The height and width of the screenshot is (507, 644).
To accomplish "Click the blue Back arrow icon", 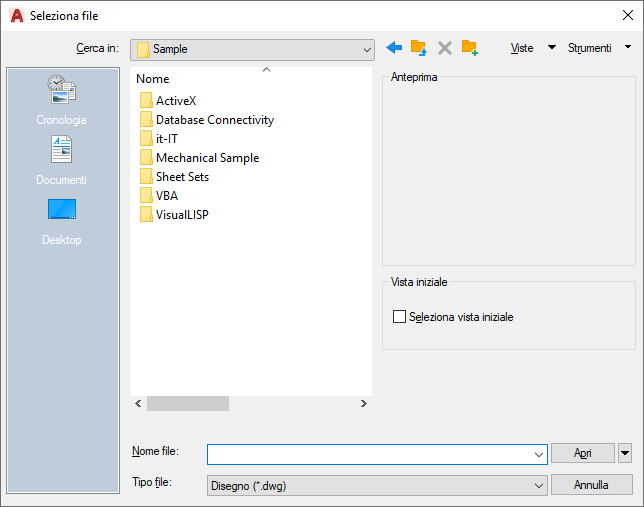I will (x=394, y=48).
